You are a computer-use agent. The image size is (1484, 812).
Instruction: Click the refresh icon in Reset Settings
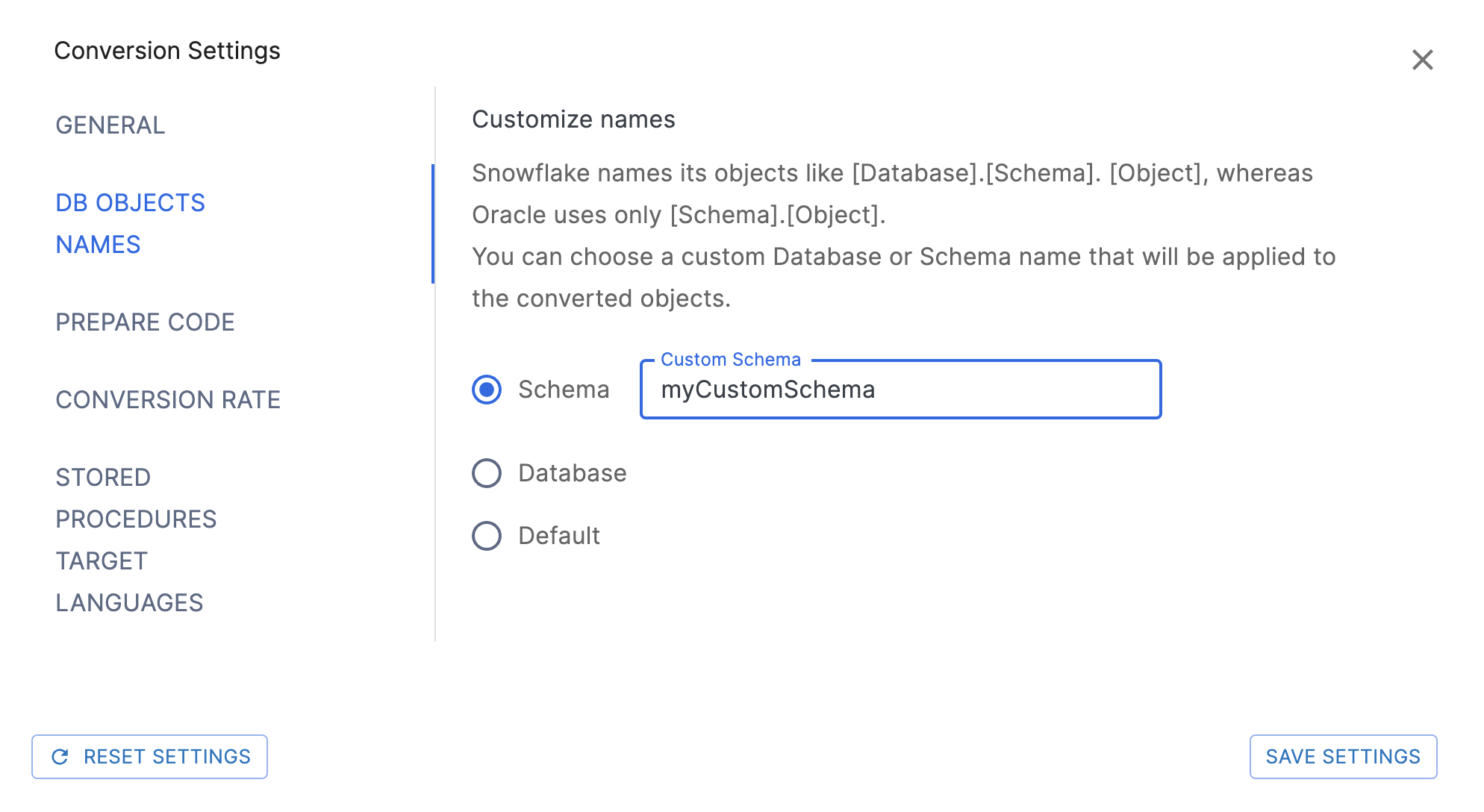click(x=60, y=757)
